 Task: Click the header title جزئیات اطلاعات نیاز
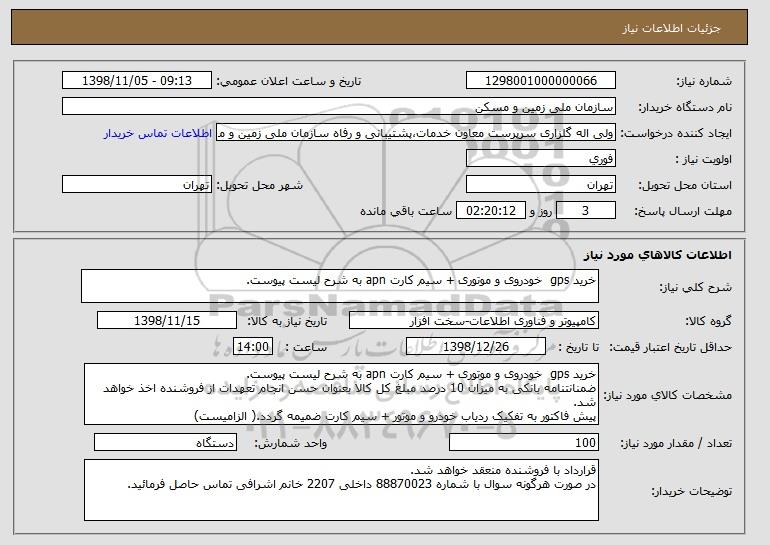(x=671, y=28)
